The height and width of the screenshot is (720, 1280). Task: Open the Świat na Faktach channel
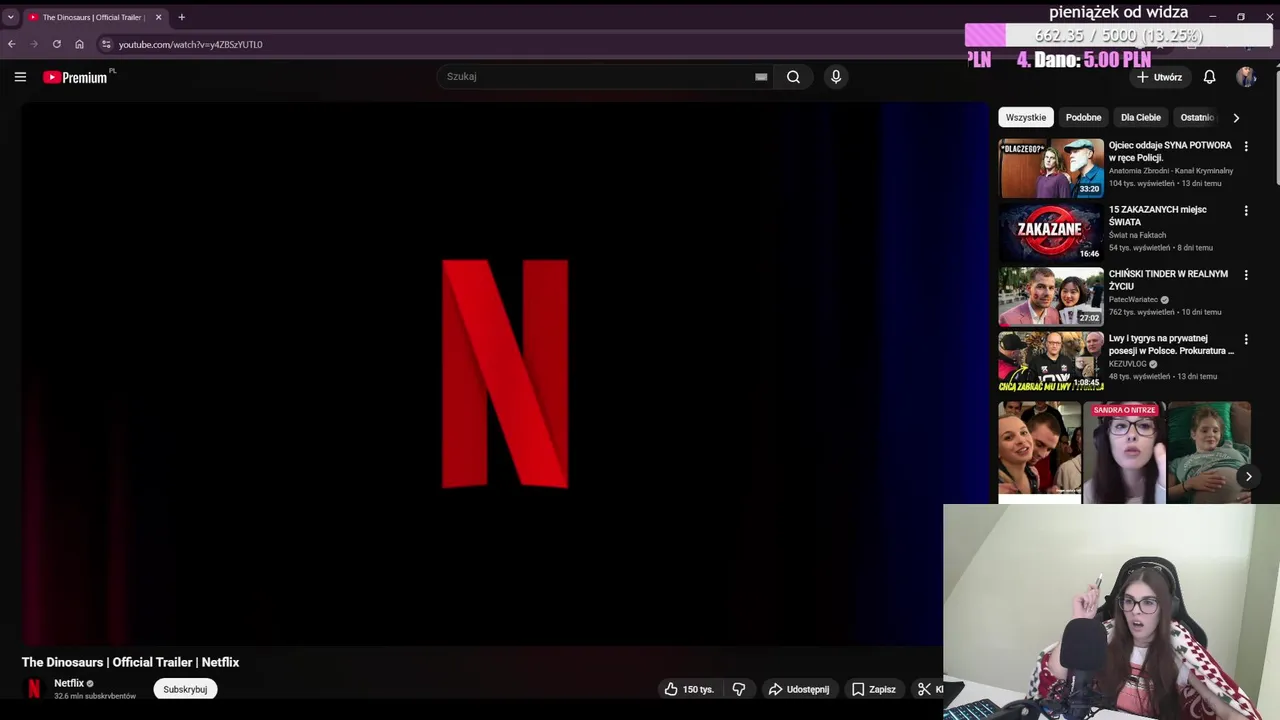tap(1137, 235)
